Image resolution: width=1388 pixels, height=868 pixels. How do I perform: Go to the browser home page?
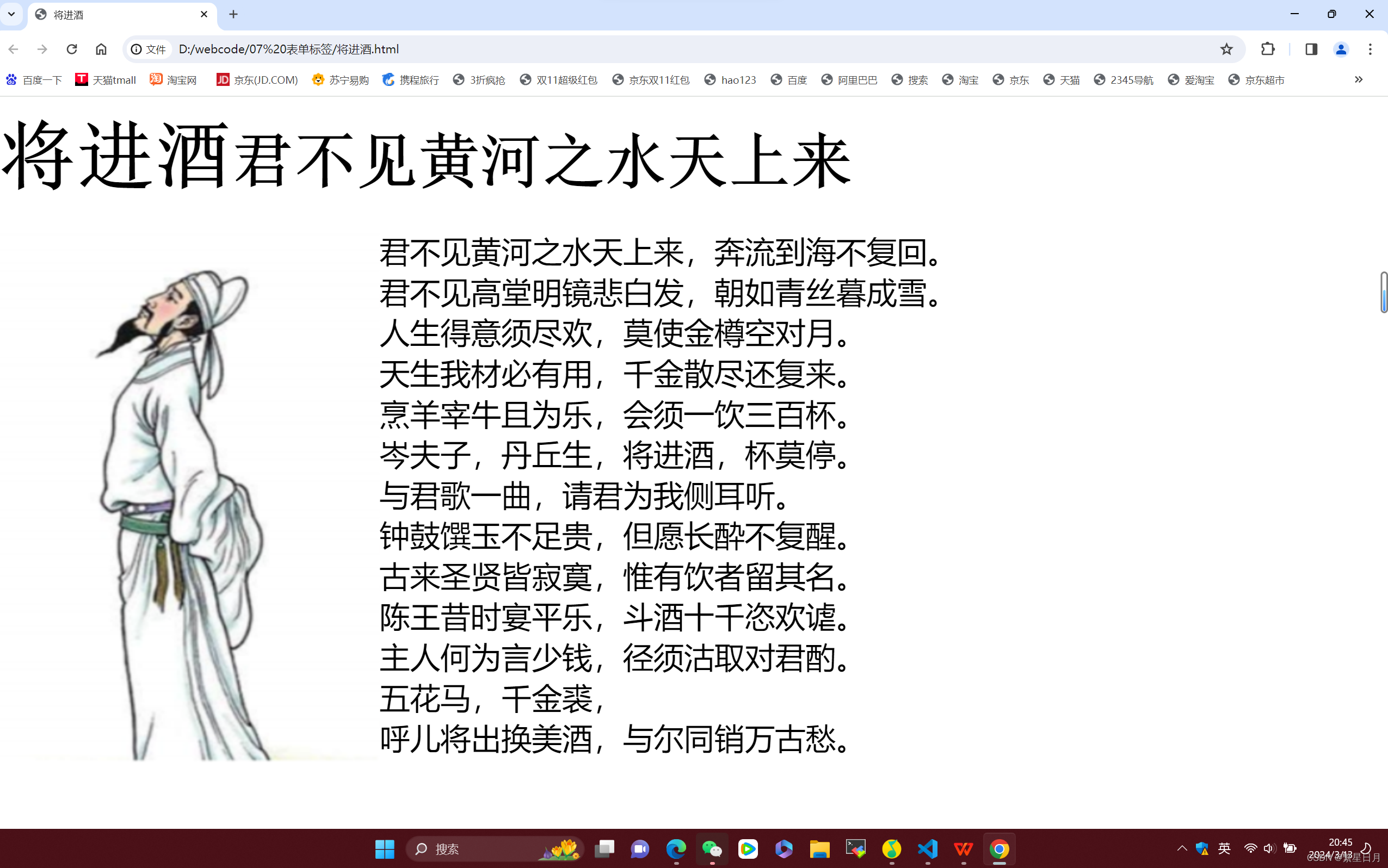(x=101, y=49)
